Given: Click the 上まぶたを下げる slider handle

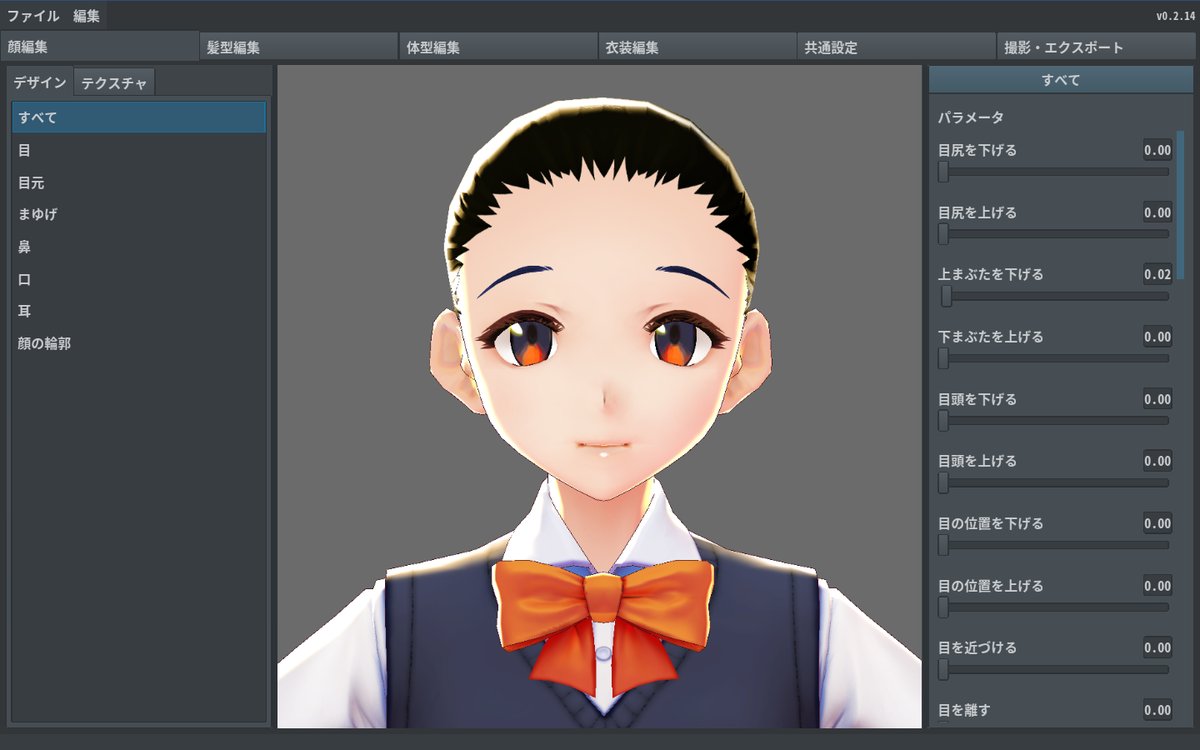Looking at the screenshot, I should pyautogui.click(x=946, y=296).
